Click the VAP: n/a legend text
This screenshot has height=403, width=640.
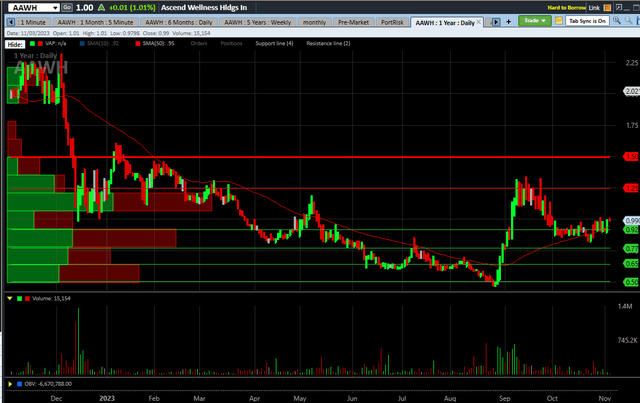(56, 43)
